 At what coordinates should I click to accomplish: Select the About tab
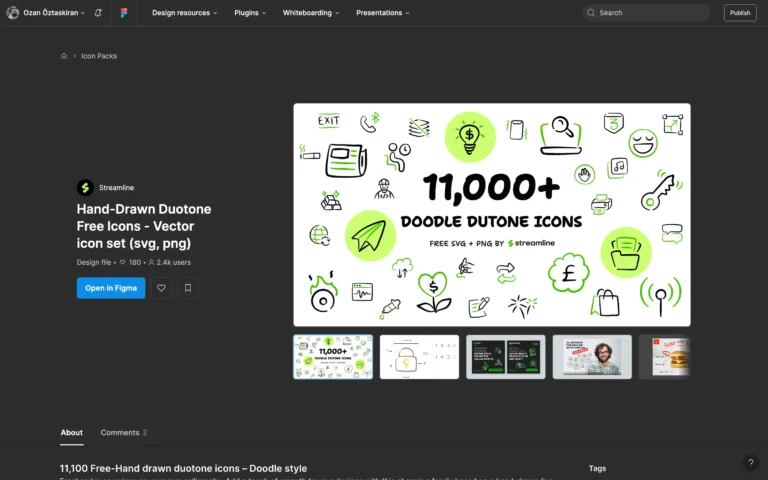tap(72, 433)
